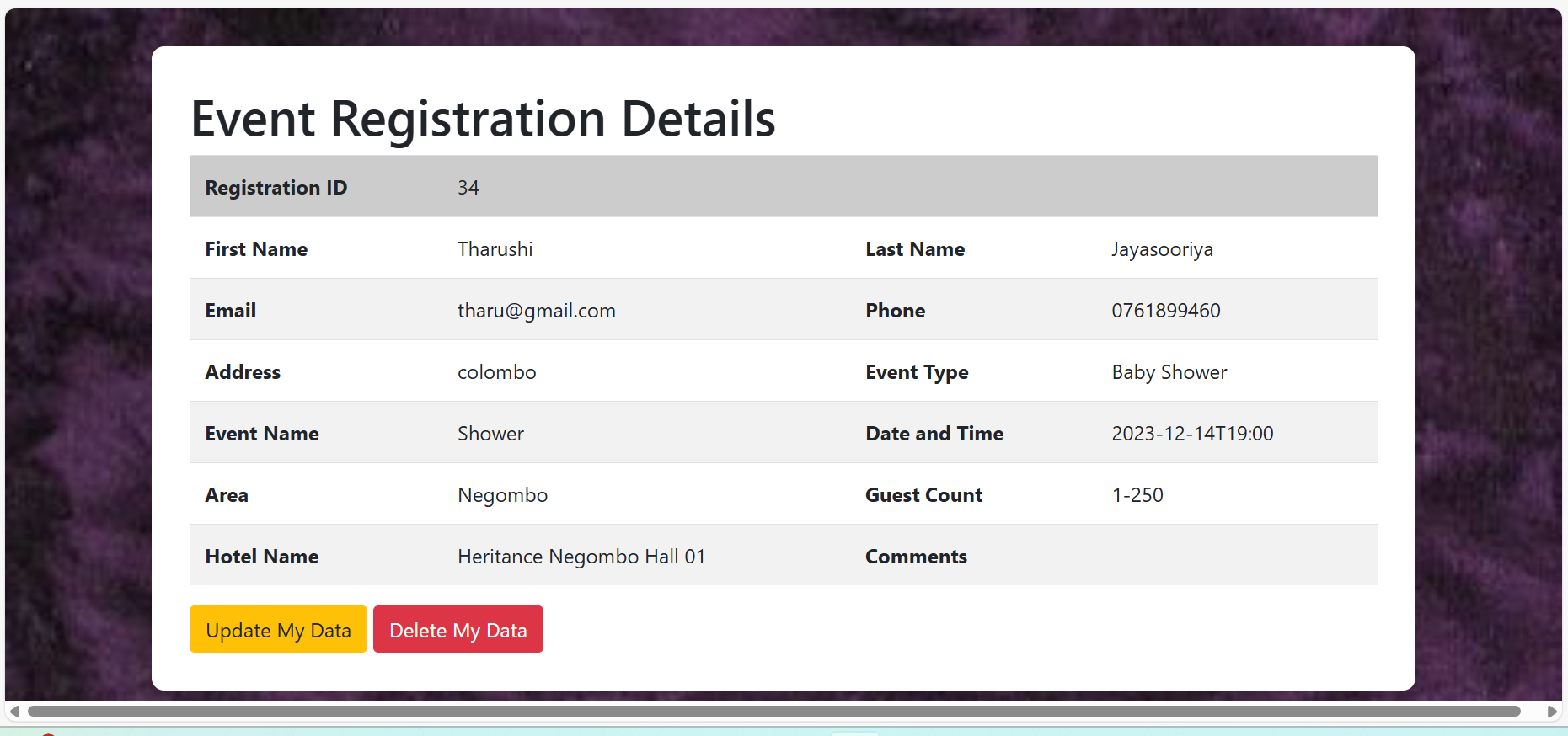Click the Update My Data button
Screen dimensions: 1568x736
tap(278, 629)
